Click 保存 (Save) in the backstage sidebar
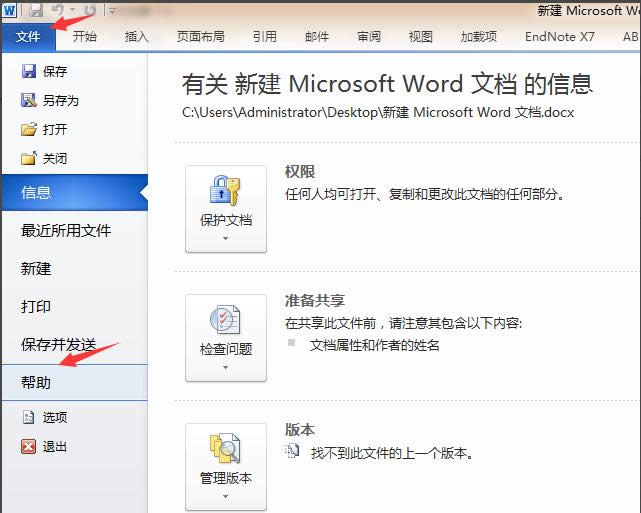The width and height of the screenshot is (641, 513). click(x=54, y=72)
